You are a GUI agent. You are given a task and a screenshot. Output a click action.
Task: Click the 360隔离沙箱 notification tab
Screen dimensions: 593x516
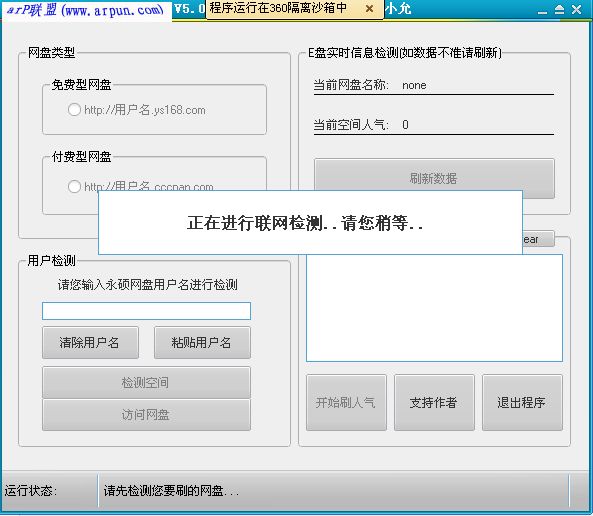(x=294, y=8)
